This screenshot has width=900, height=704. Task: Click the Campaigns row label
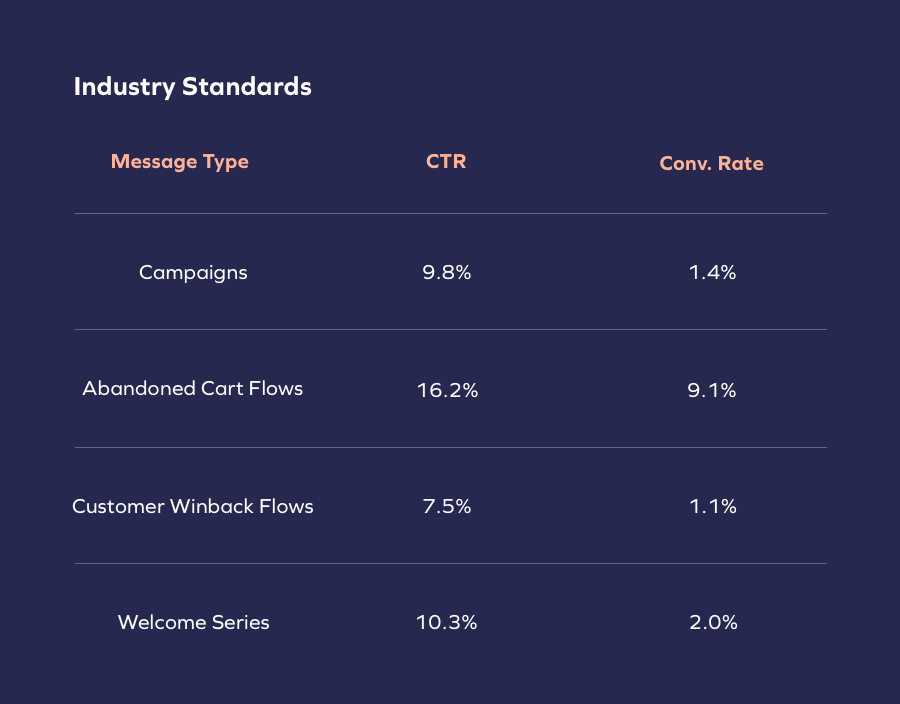click(193, 272)
